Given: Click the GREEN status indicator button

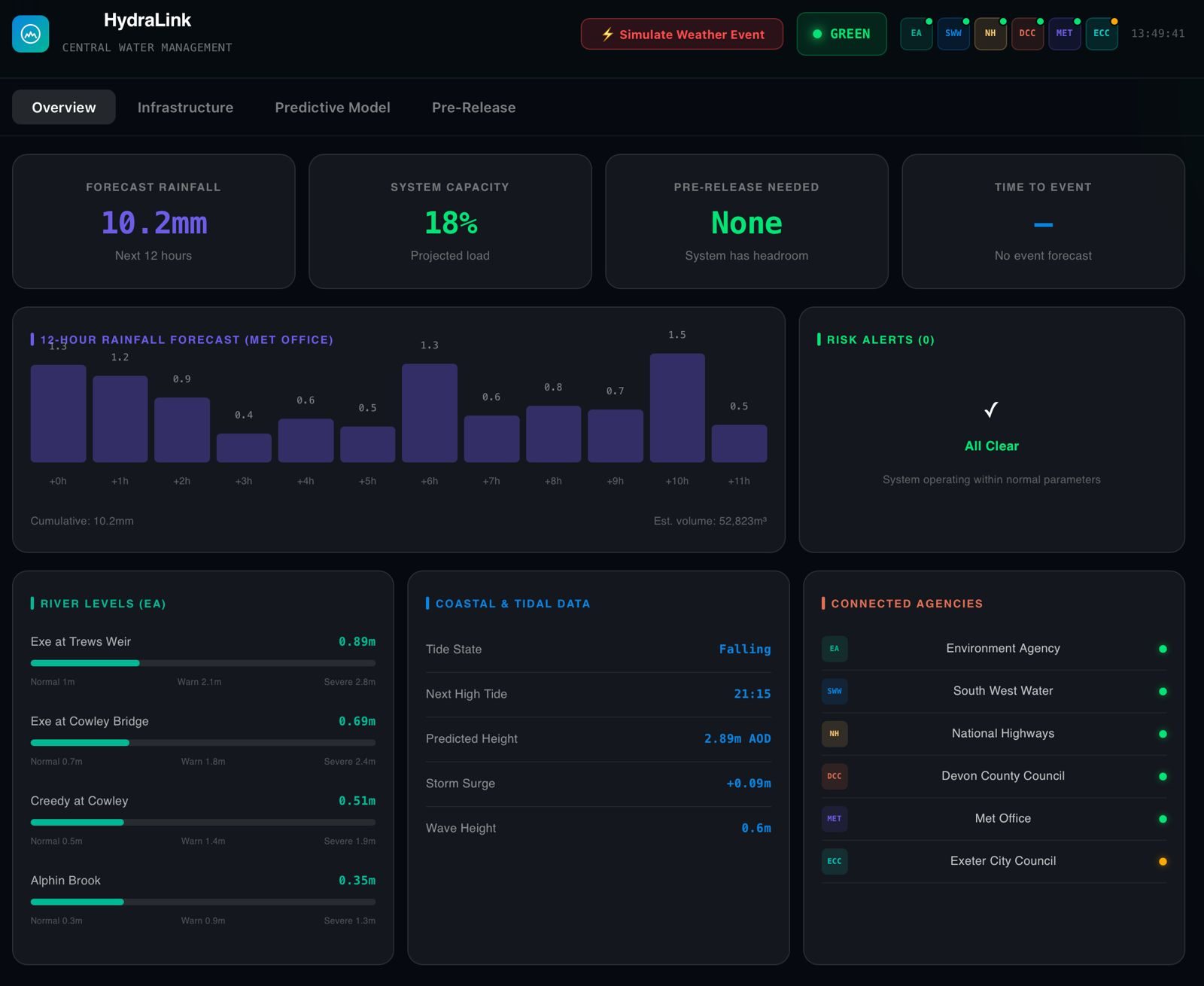Looking at the screenshot, I should (x=841, y=34).
